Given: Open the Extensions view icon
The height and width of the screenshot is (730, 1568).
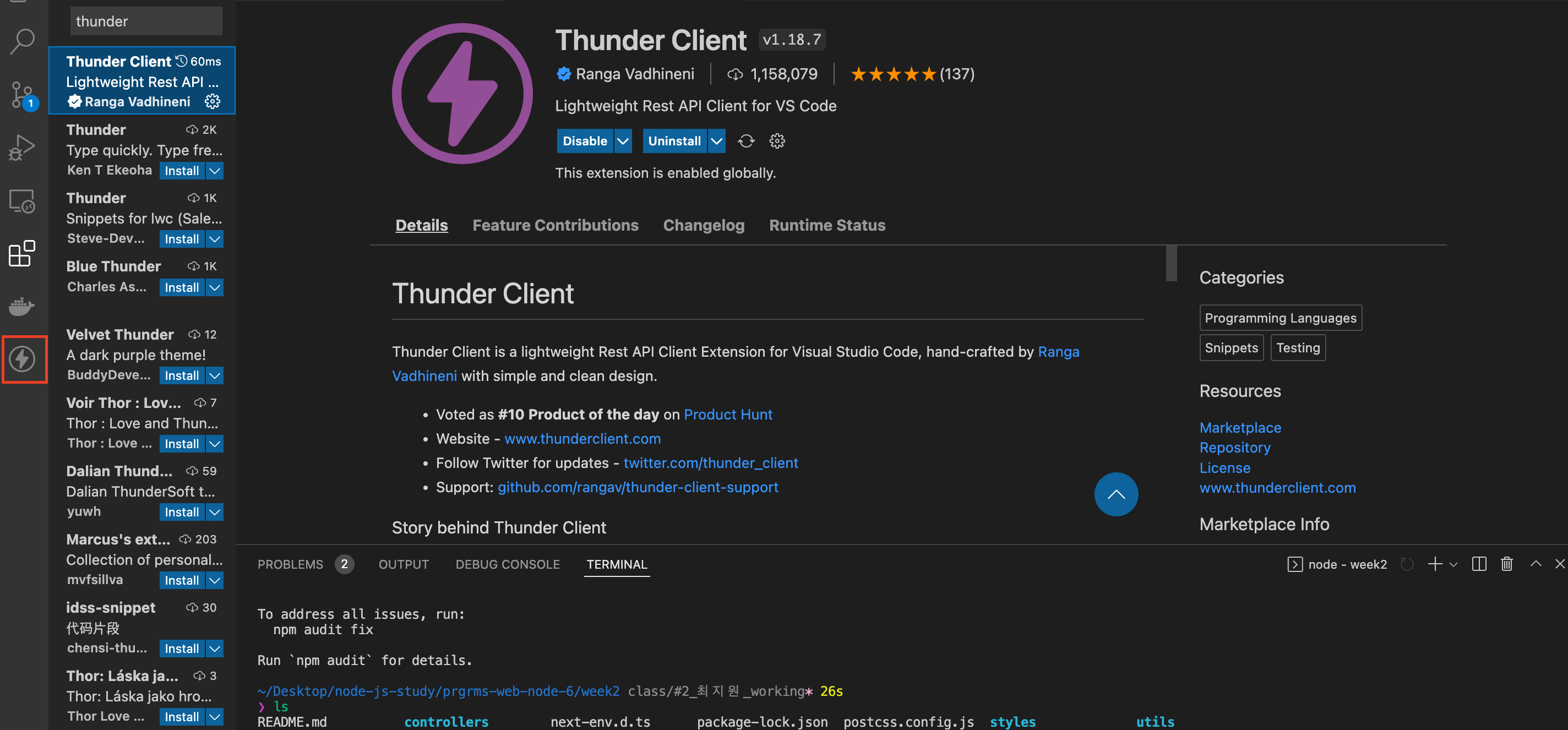Looking at the screenshot, I should 23,253.
